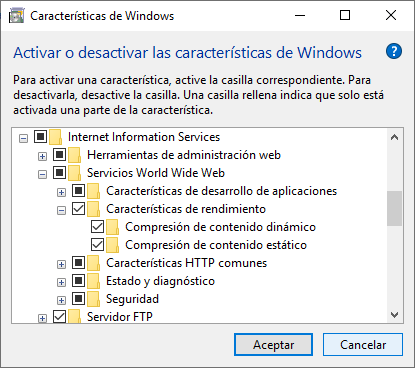Toggle the Servicios World Wide Web checkbox
415x368 pixels.
pyautogui.click(x=59, y=173)
